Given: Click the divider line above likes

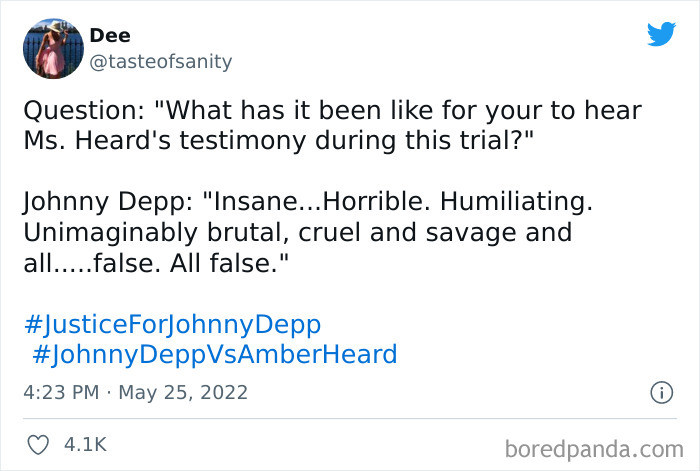Looking at the screenshot, I should tap(350, 419).
